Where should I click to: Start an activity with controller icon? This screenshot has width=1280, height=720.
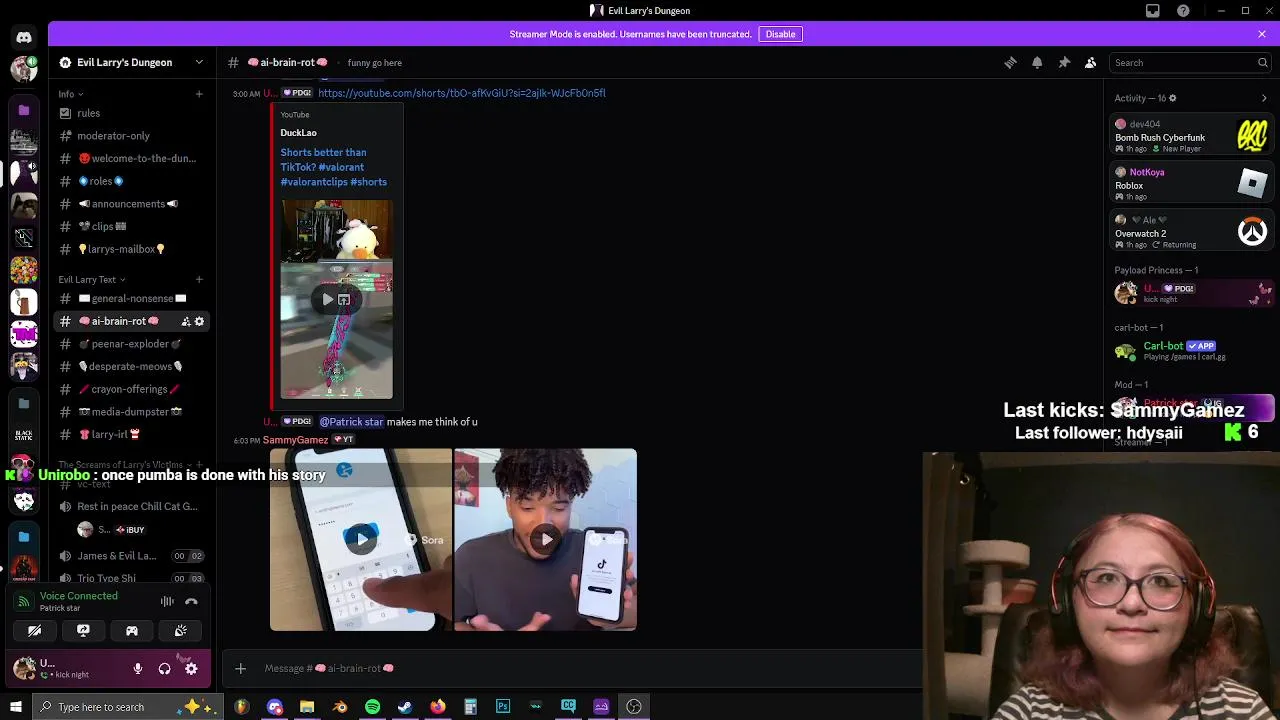coord(132,631)
